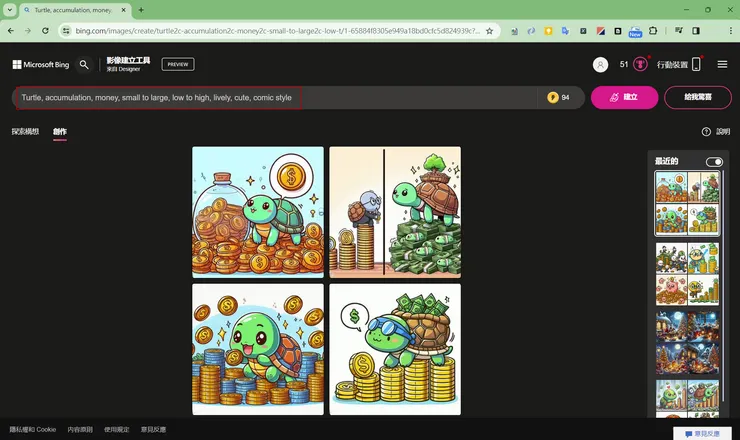
Task: Open the Bing search magnifier icon
Action: 84,65
